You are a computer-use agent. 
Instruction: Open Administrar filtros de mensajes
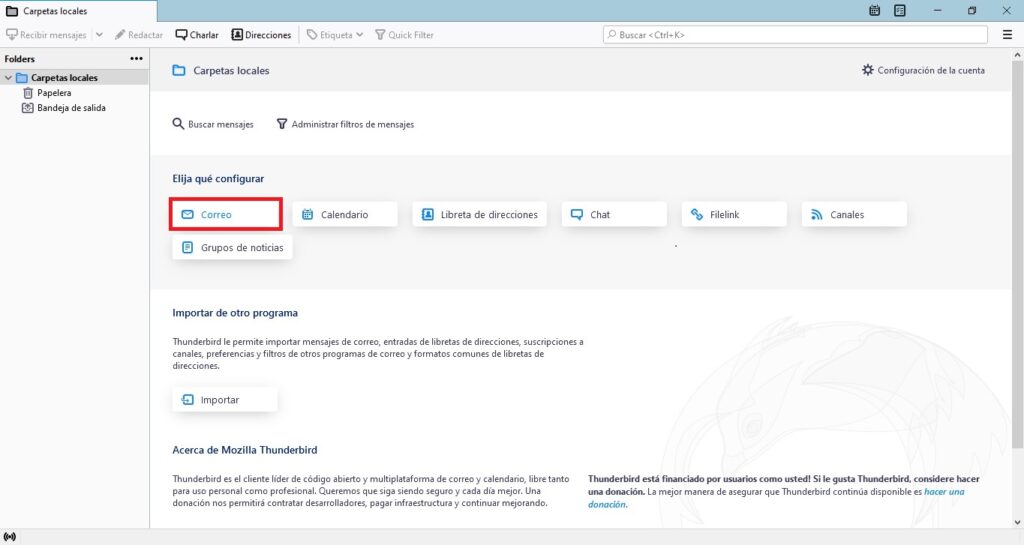coord(345,124)
